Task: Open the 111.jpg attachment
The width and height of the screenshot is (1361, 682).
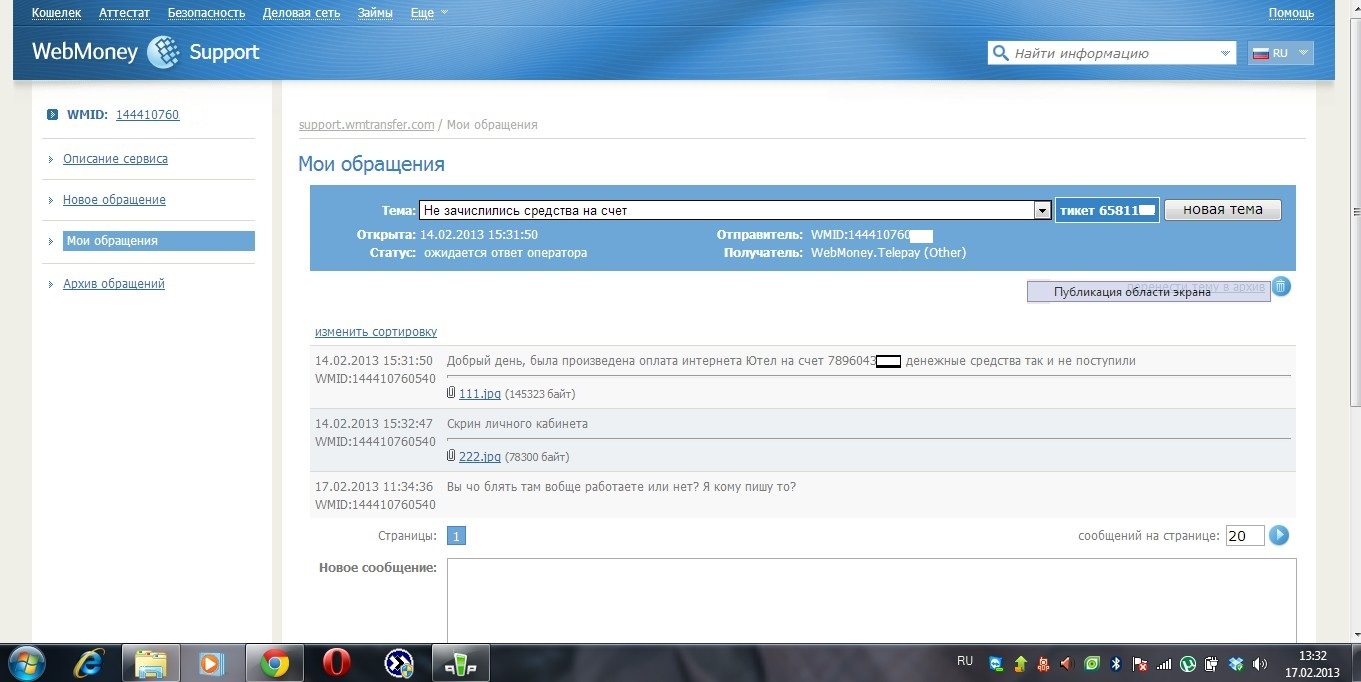Action: pos(480,394)
